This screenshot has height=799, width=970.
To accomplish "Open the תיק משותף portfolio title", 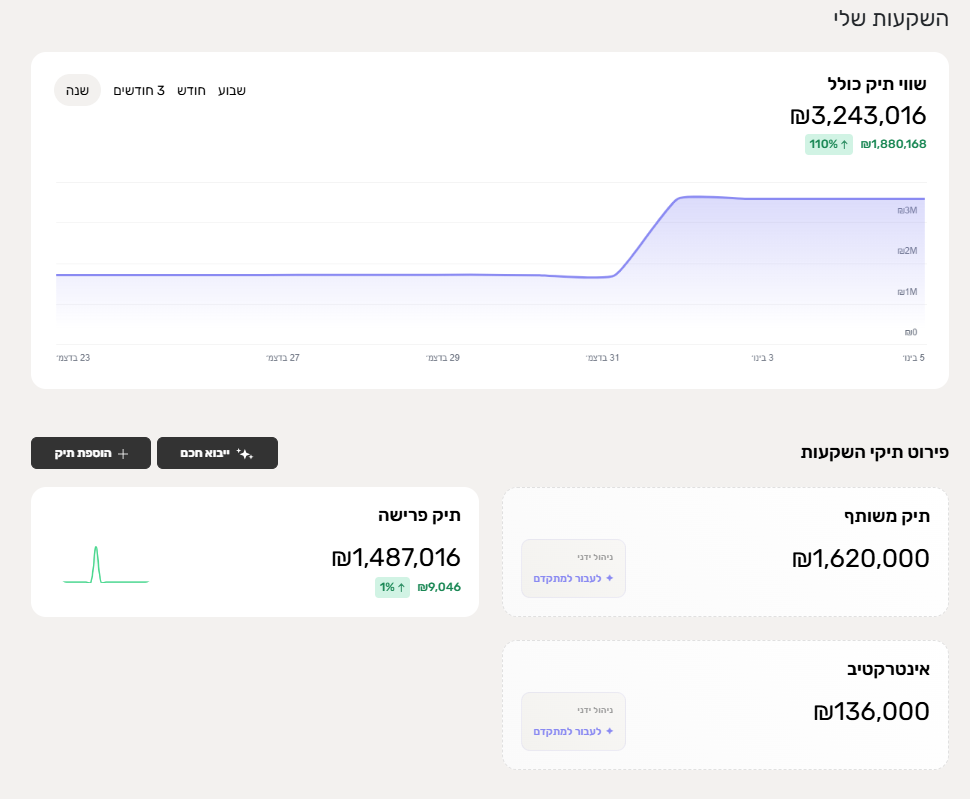I will (x=886, y=516).
